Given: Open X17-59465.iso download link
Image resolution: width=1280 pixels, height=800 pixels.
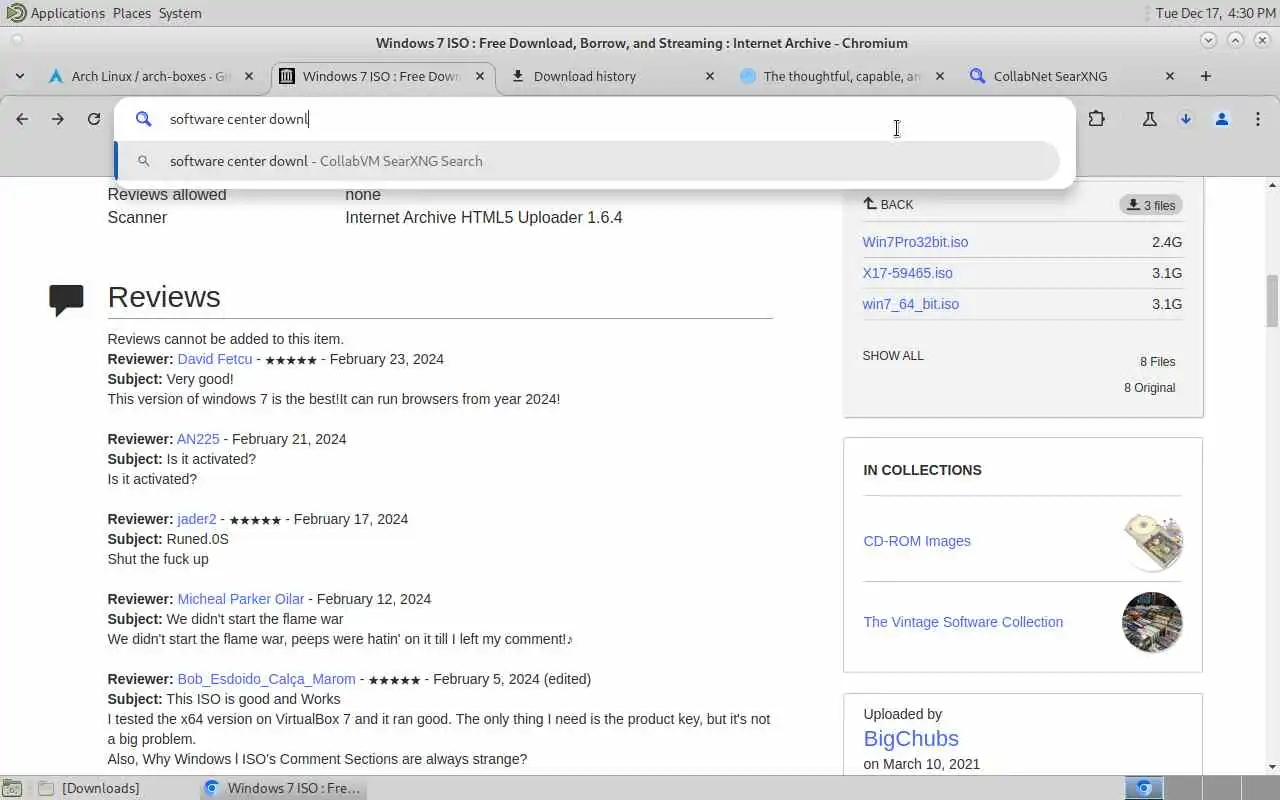Looking at the screenshot, I should pyautogui.click(x=907, y=273).
